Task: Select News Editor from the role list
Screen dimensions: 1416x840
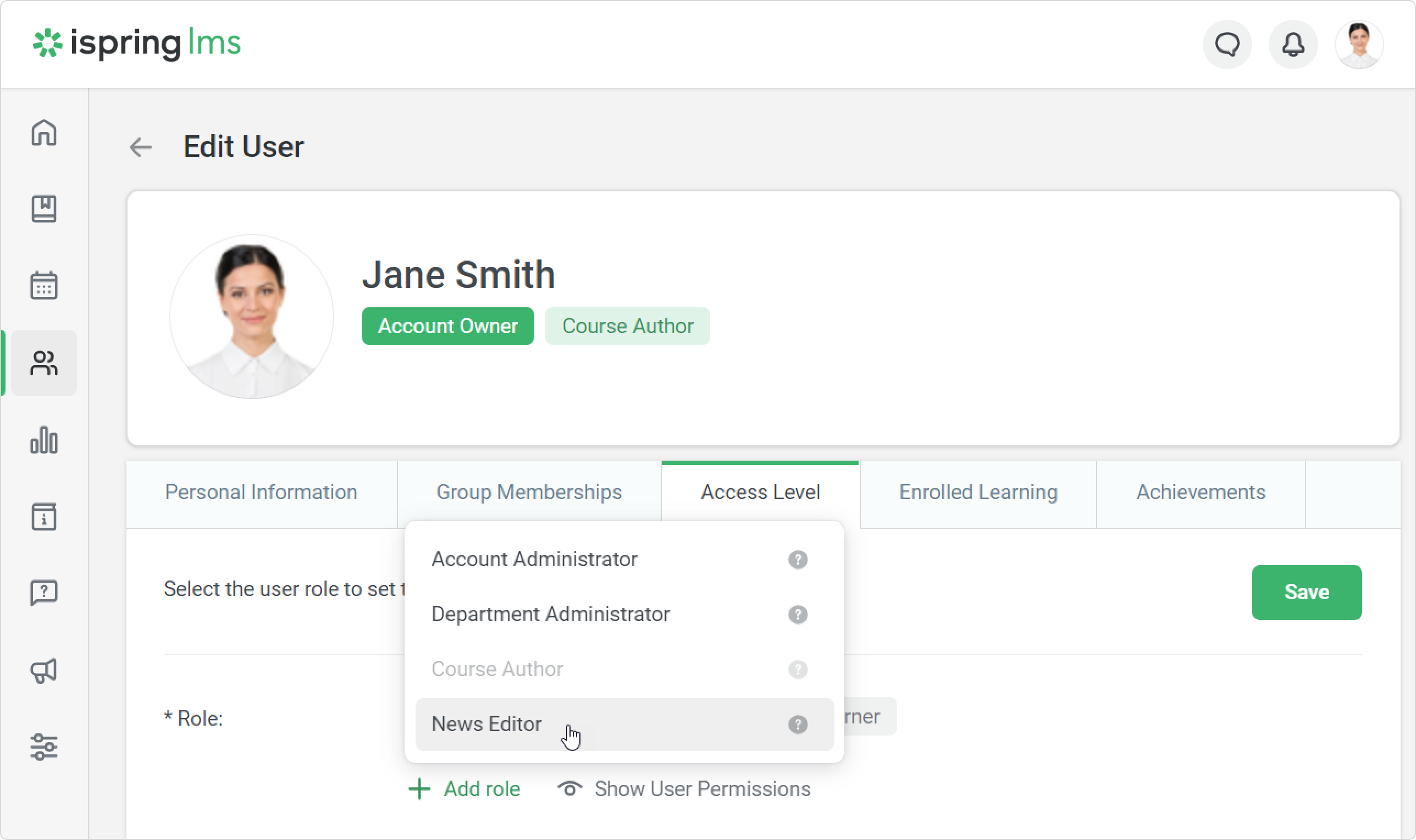Action: click(486, 724)
